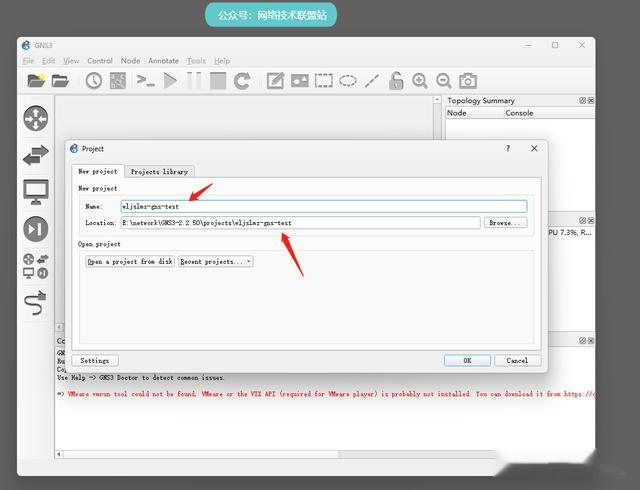Toggle show interface labels icon
Image resolution: width=640 pixels, height=490 pixels.
118,80
